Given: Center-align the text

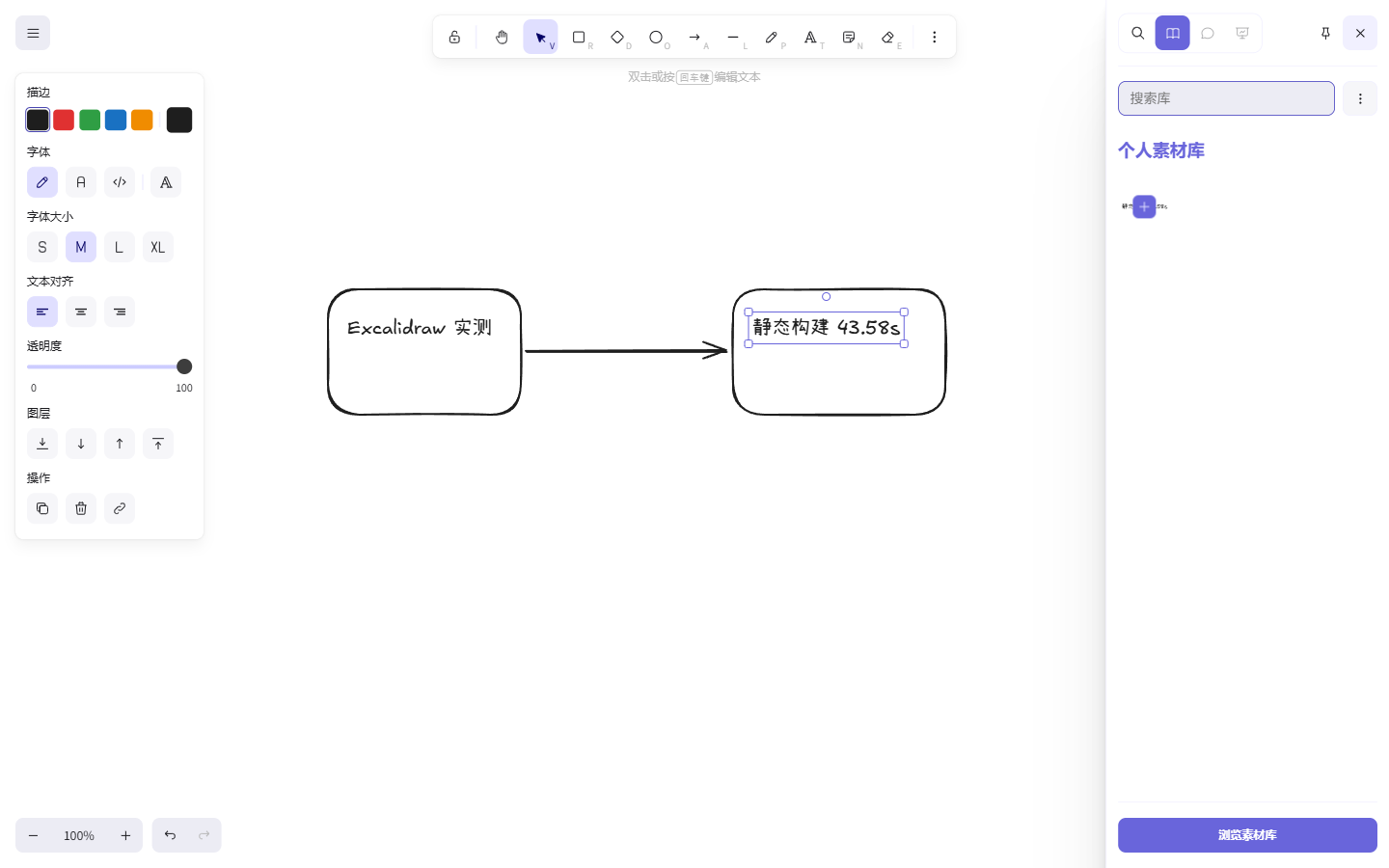Looking at the screenshot, I should click(x=81, y=312).
